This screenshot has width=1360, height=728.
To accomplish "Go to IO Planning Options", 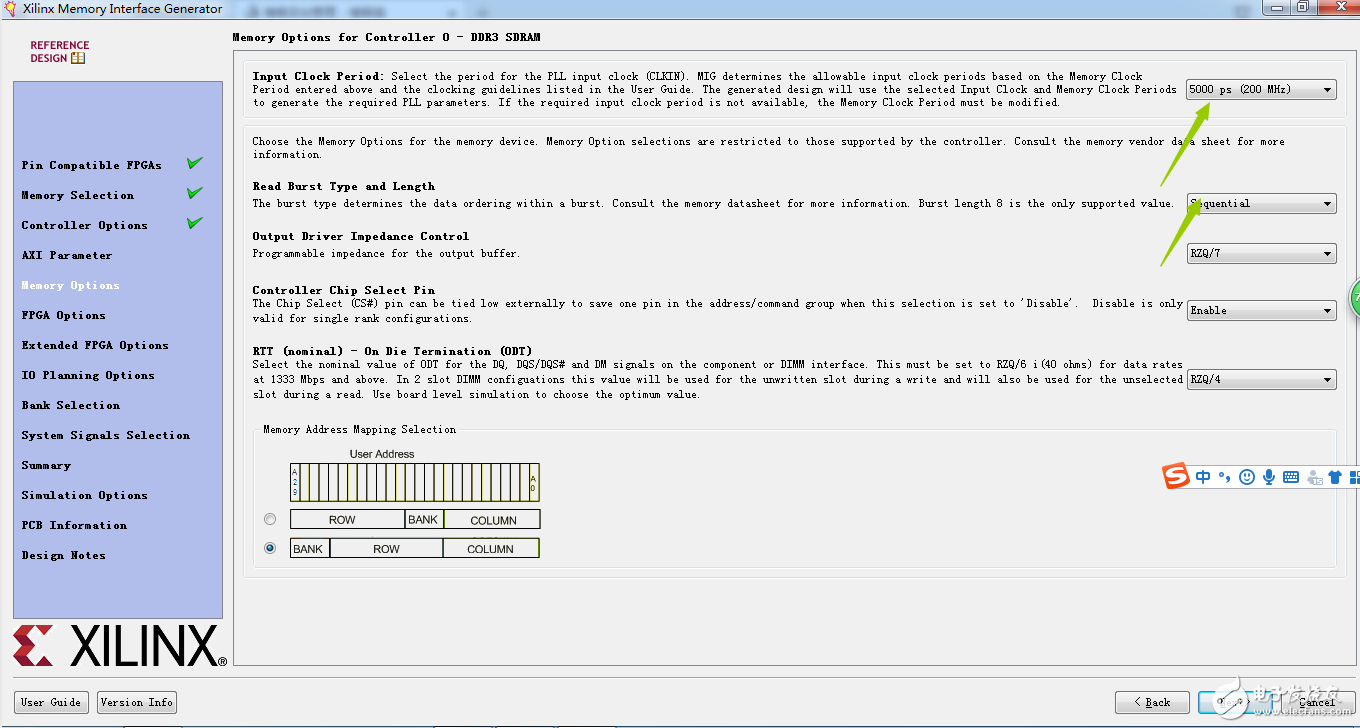I will pos(88,375).
